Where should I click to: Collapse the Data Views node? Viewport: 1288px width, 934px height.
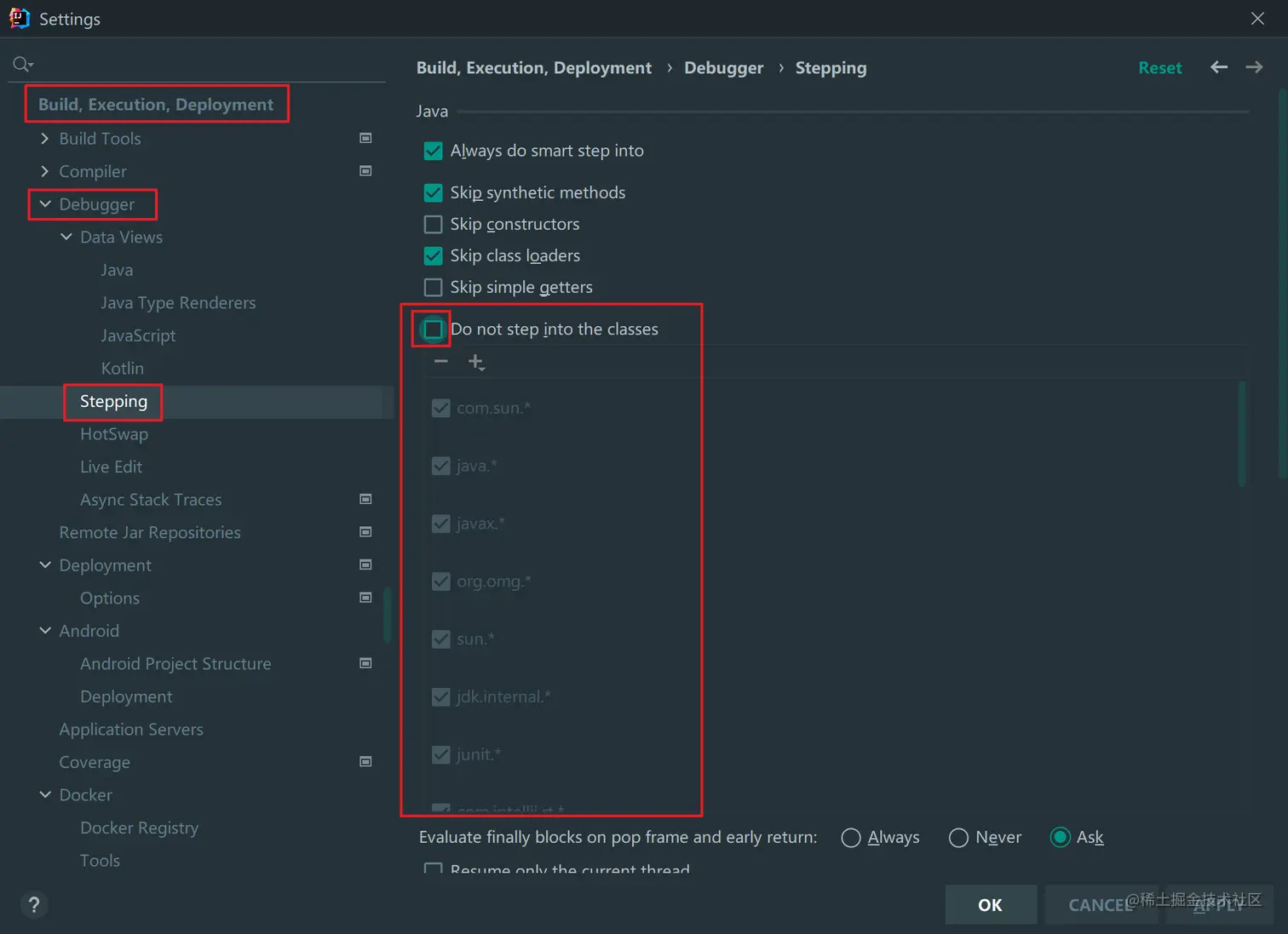66,237
